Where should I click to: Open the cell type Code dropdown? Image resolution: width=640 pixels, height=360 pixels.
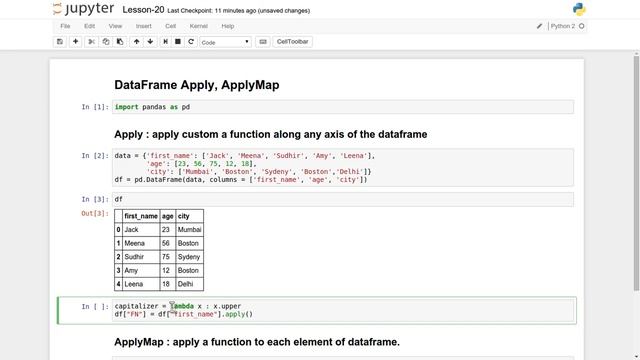click(x=225, y=42)
